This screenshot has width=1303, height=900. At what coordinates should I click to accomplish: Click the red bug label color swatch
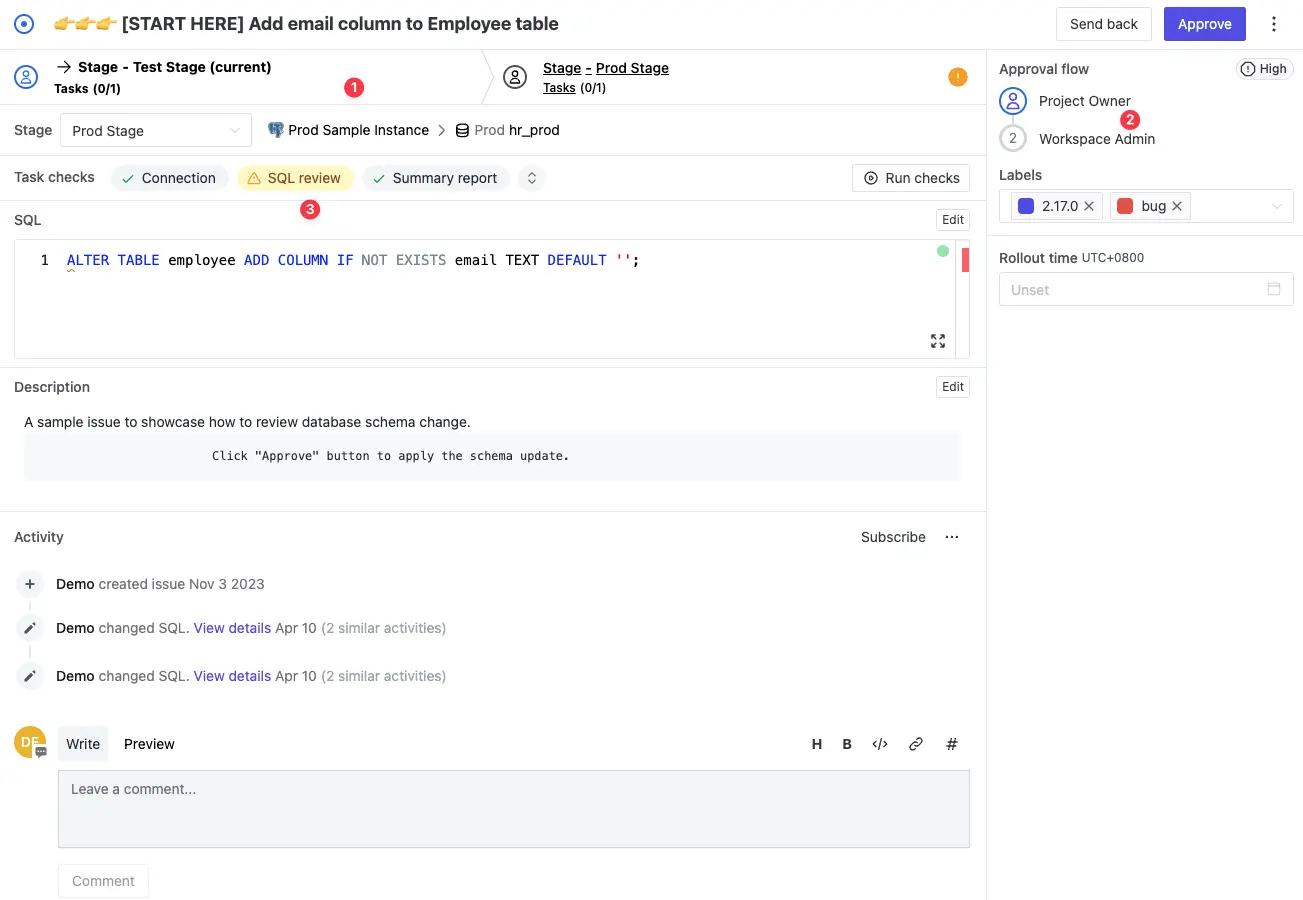[x=1125, y=206]
